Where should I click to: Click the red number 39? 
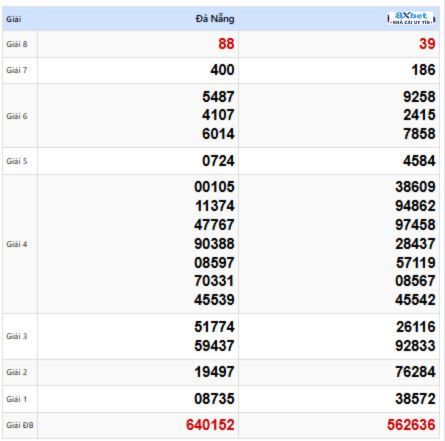tap(427, 44)
